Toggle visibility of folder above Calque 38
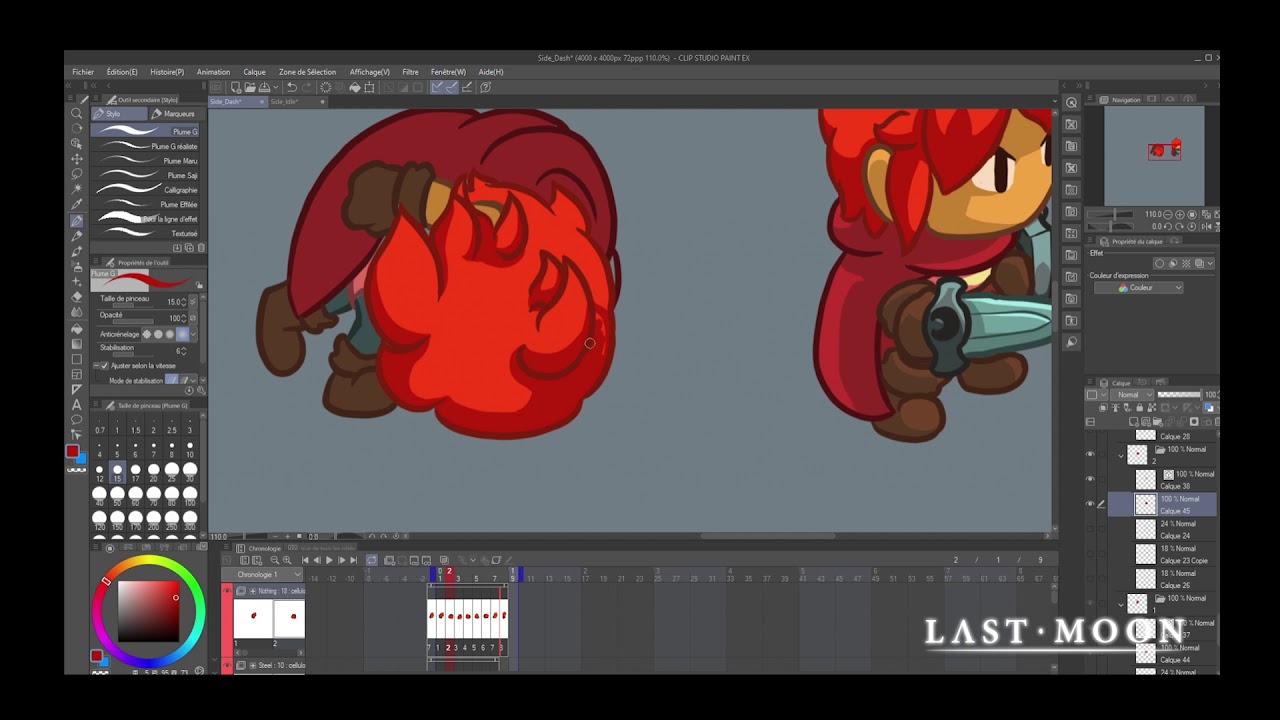The width and height of the screenshot is (1280, 720). pyautogui.click(x=1090, y=455)
